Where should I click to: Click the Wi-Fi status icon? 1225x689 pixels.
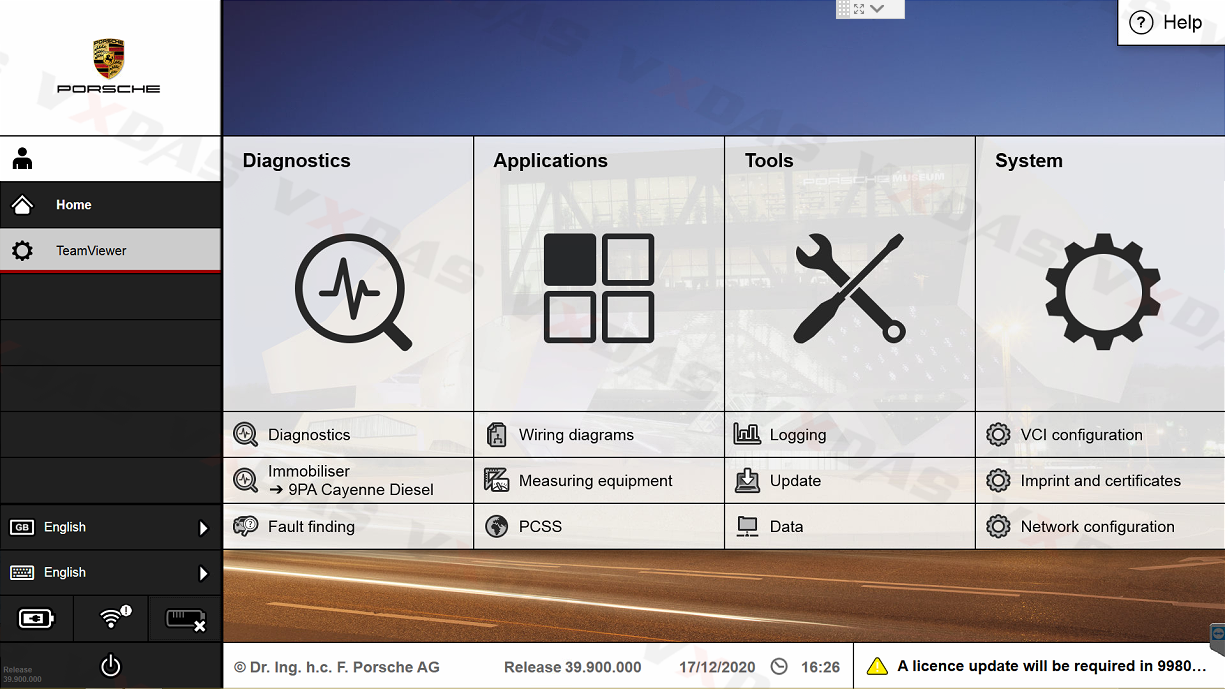coord(111,619)
